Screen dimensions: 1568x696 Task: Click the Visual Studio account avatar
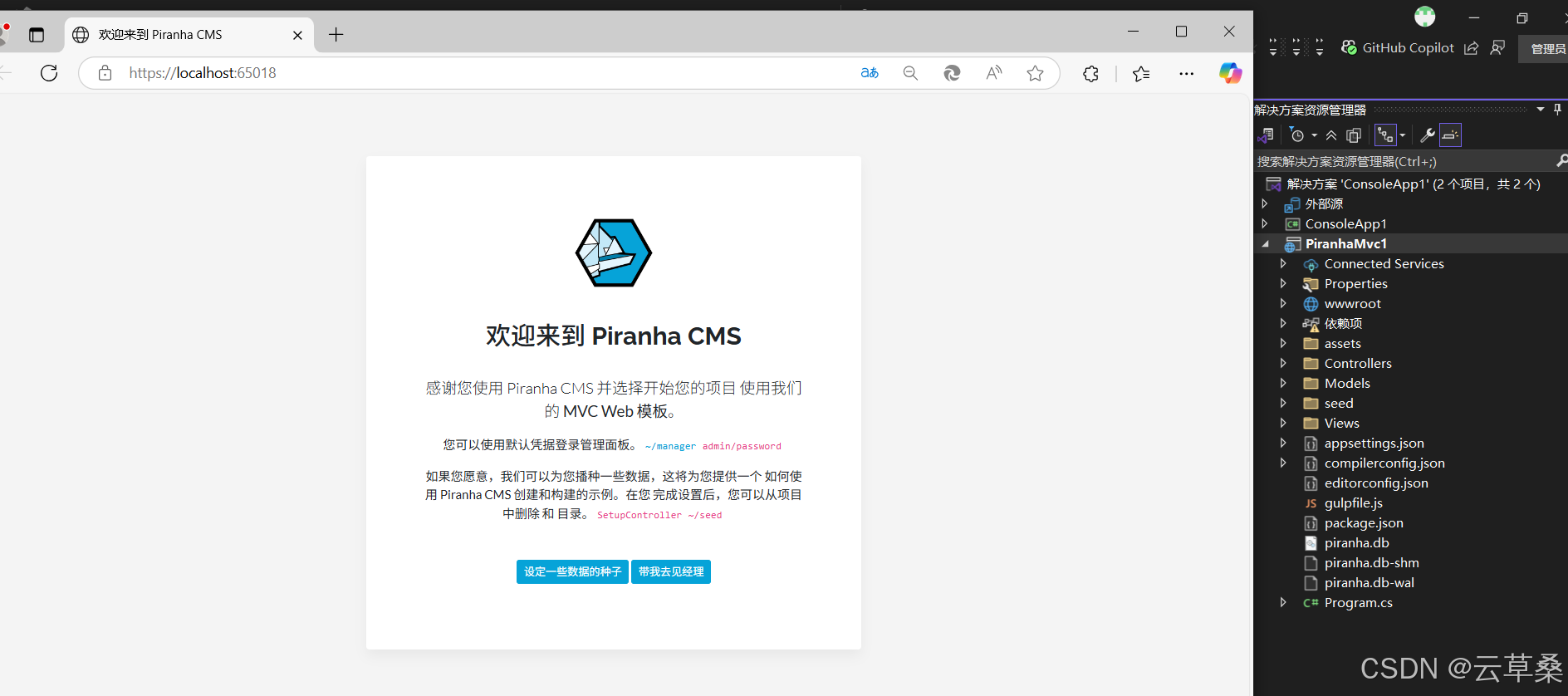click(1425, 17)
